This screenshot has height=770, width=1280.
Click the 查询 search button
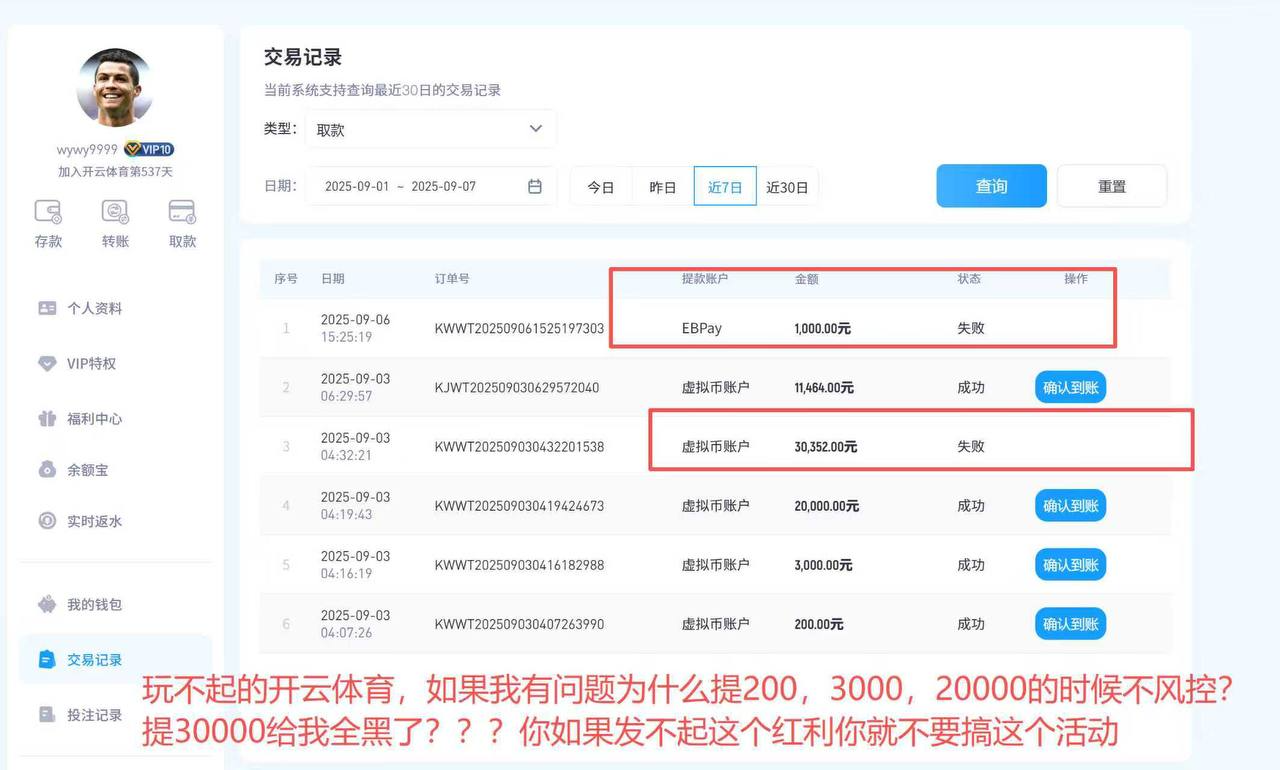click(x=991, y=185)
